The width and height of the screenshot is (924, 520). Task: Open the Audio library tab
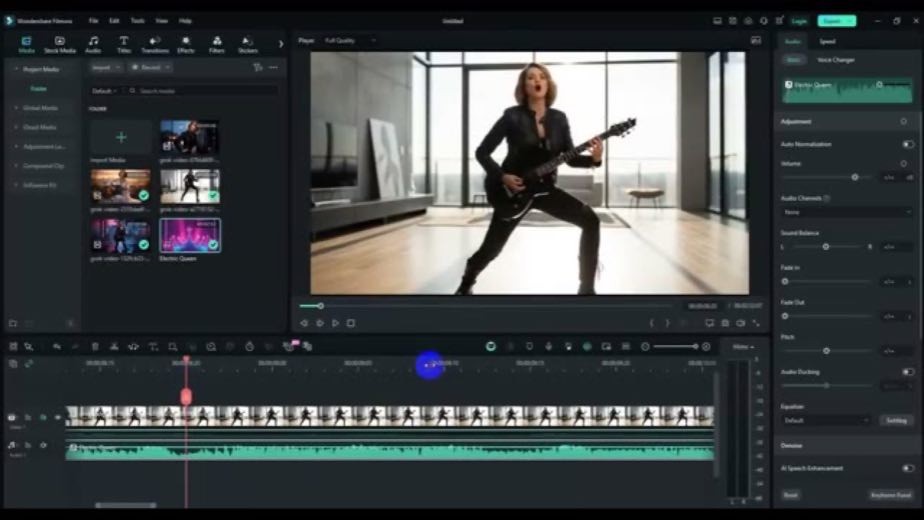(x=93, y=44)
